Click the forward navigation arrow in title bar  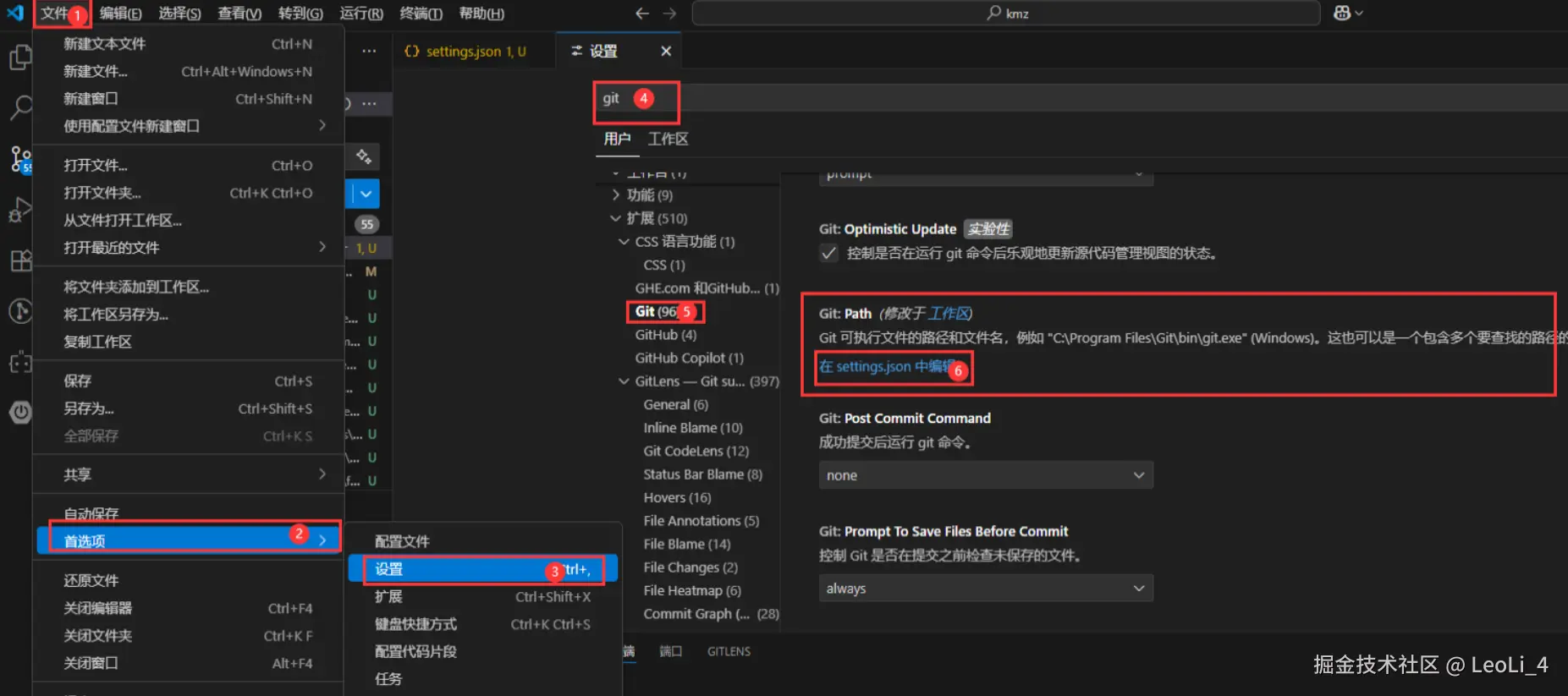point(669,14)
